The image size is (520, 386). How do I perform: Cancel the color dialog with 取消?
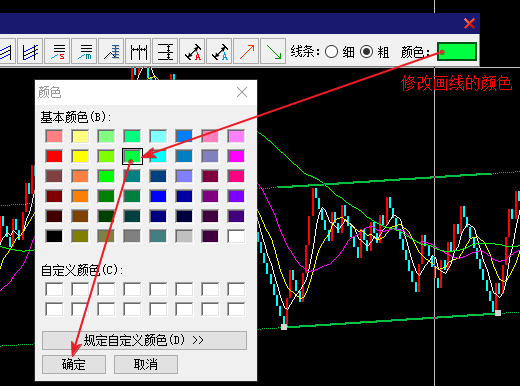pos(146,364)
